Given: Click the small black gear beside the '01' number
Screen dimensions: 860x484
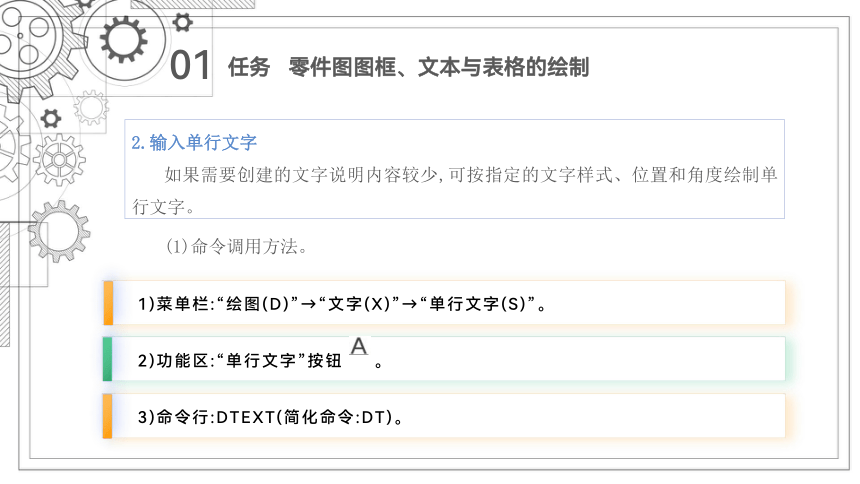Looking at the screenshot, I should 183,22.
